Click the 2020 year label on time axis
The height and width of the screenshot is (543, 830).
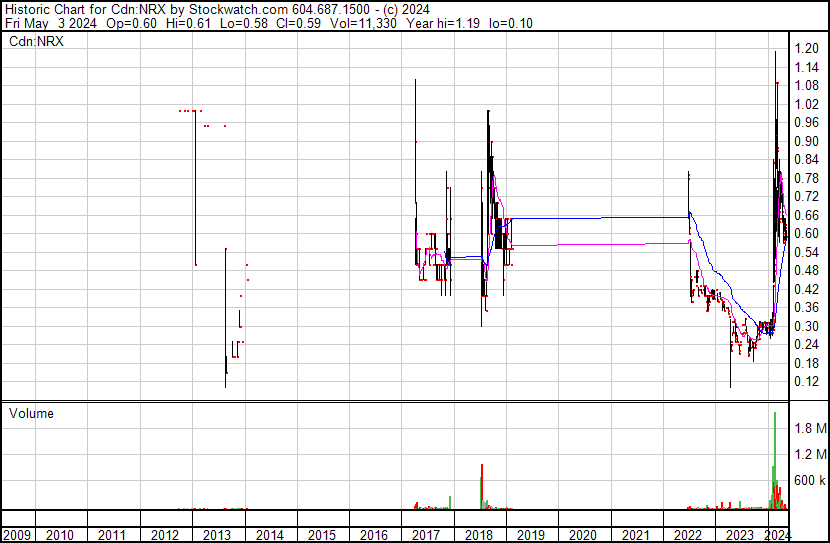[x=583, y=535]
